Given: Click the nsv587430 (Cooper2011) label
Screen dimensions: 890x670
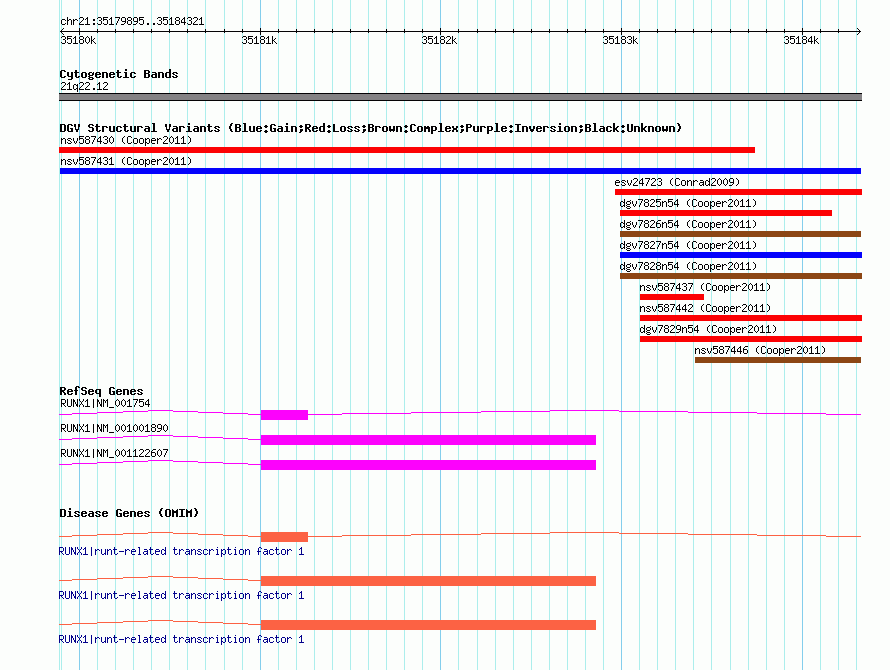Looking at the screenshot, I should coord(126,140).
